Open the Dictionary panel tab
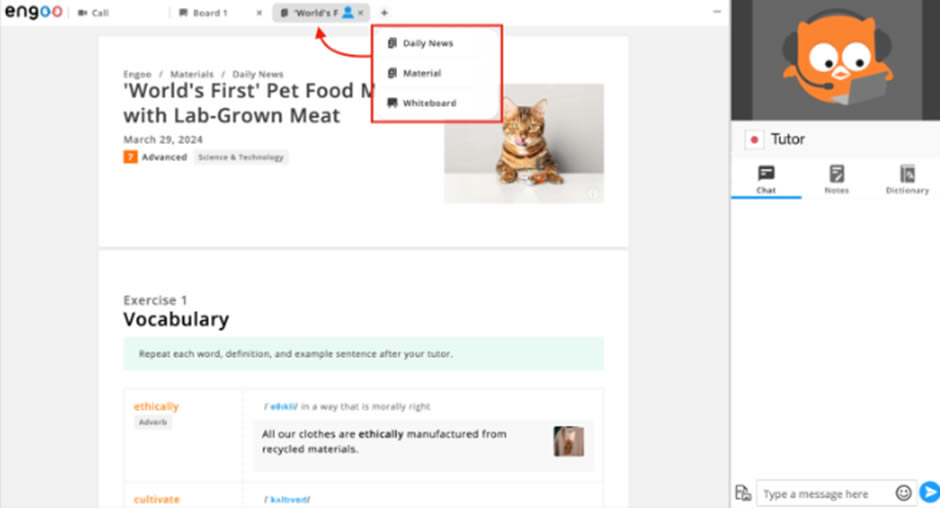The image size is (940, 508). [907, 179]
